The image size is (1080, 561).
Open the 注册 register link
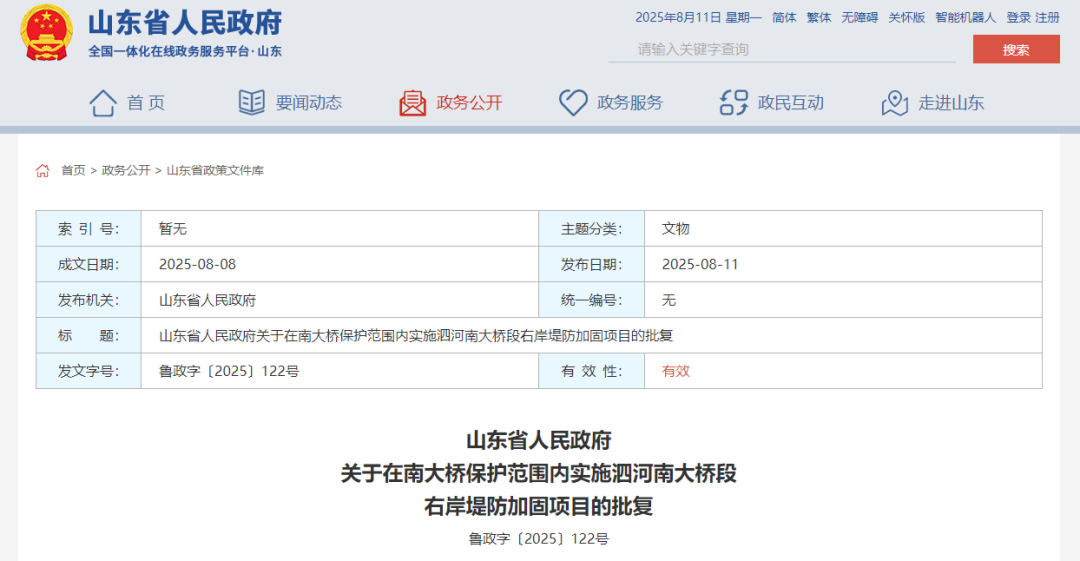click(x=1047, y=17)
